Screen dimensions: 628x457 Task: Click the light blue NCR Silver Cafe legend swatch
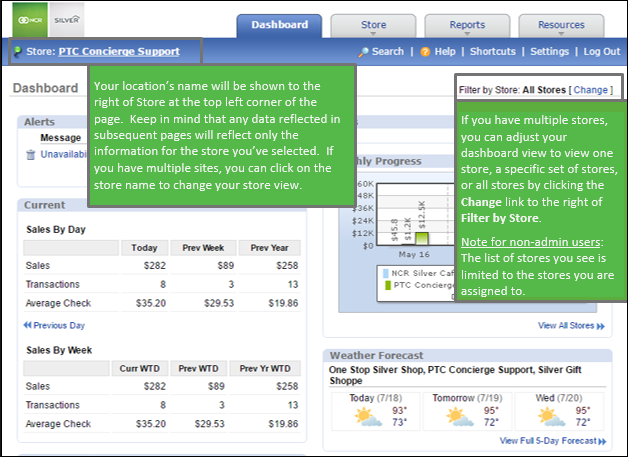point(386,273)
